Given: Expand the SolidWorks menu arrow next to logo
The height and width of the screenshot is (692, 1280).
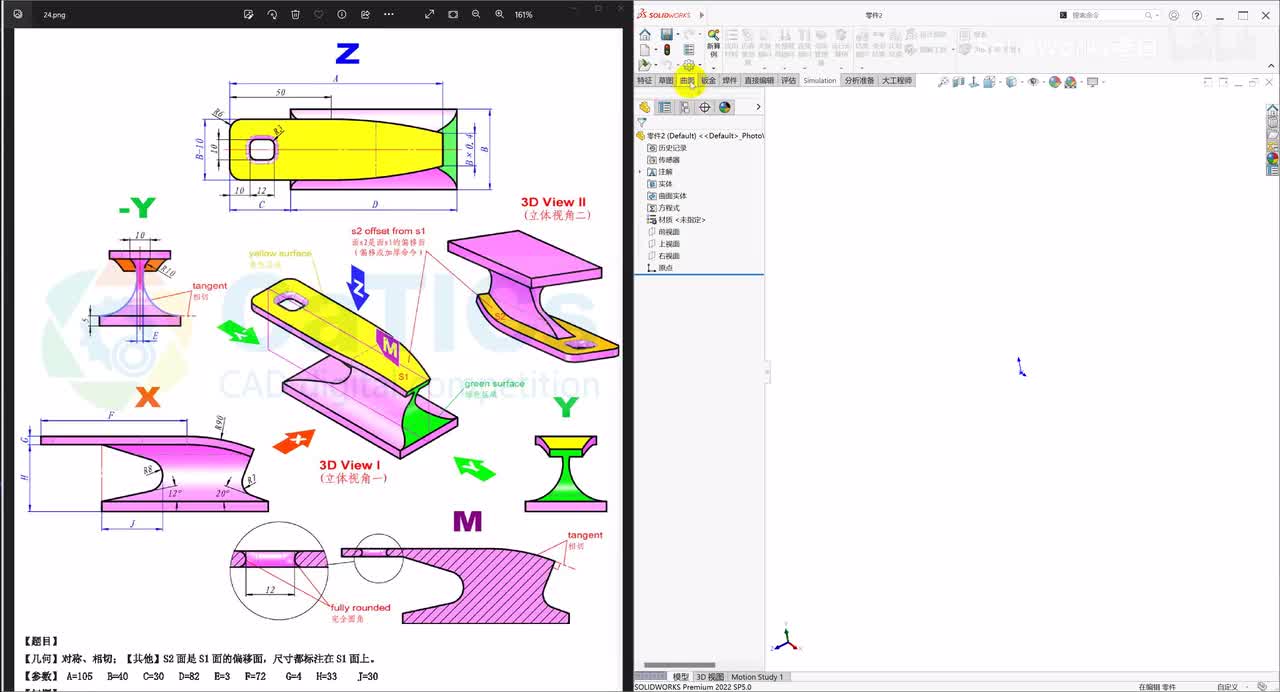Looking at the screenshot, I should (702, 15).
